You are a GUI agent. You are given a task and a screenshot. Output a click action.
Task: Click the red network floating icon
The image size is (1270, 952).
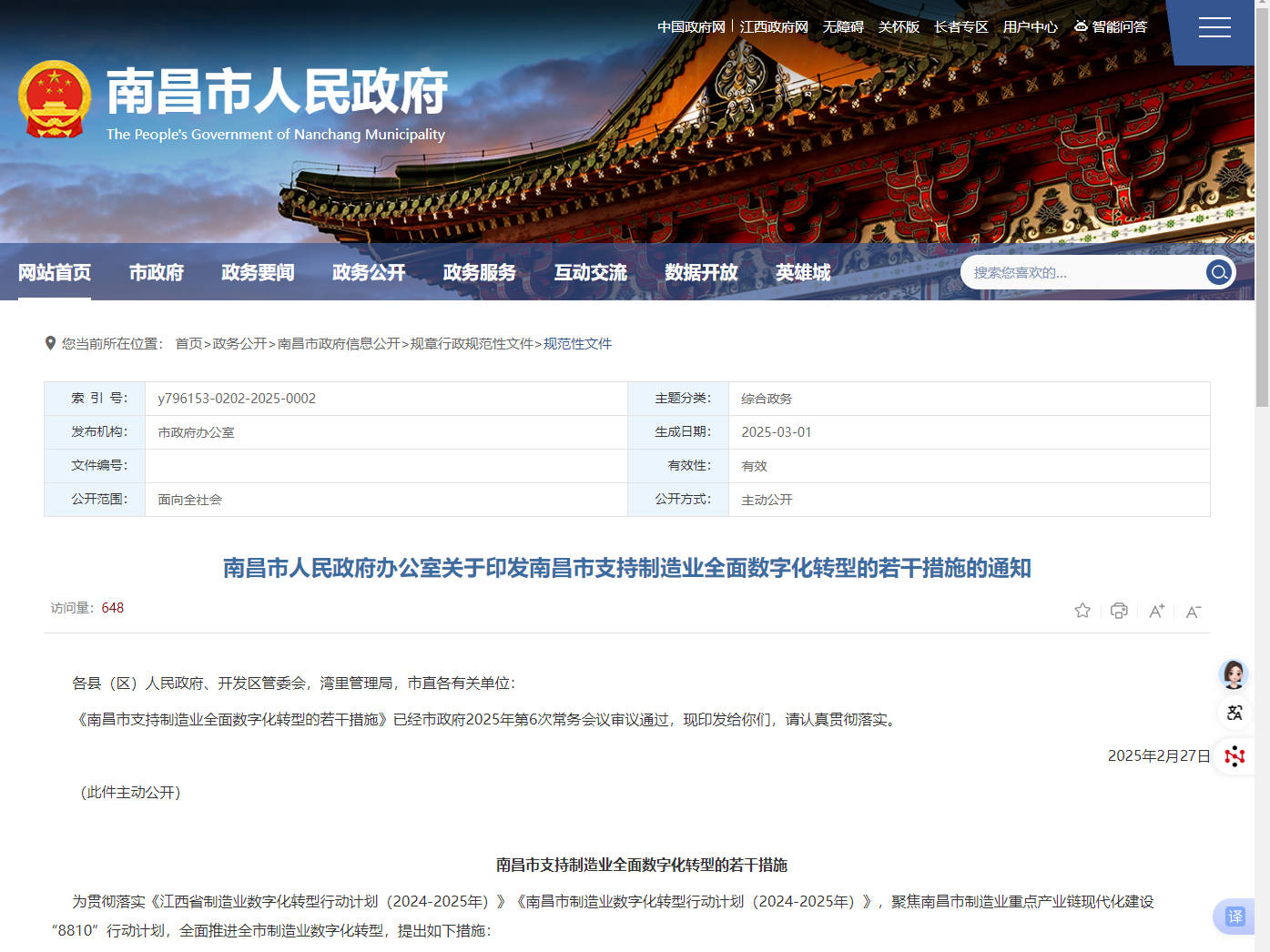[1234, 755]
